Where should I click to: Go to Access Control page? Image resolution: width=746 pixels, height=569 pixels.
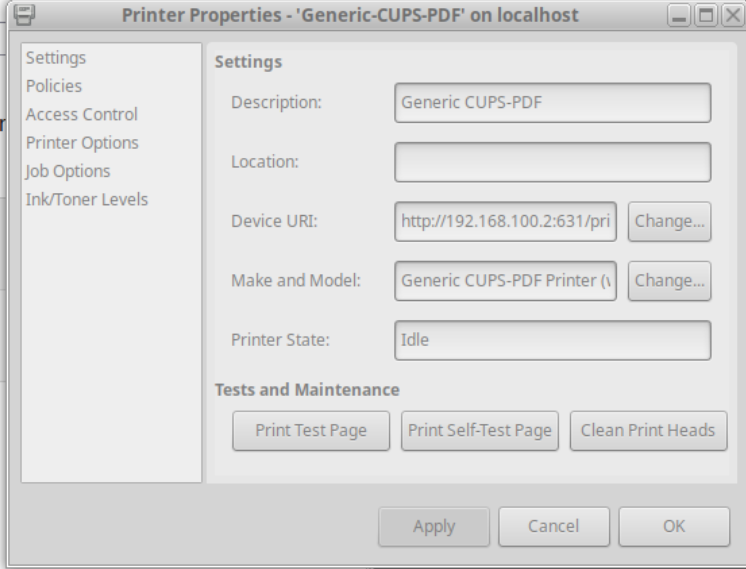pos(82,115)
